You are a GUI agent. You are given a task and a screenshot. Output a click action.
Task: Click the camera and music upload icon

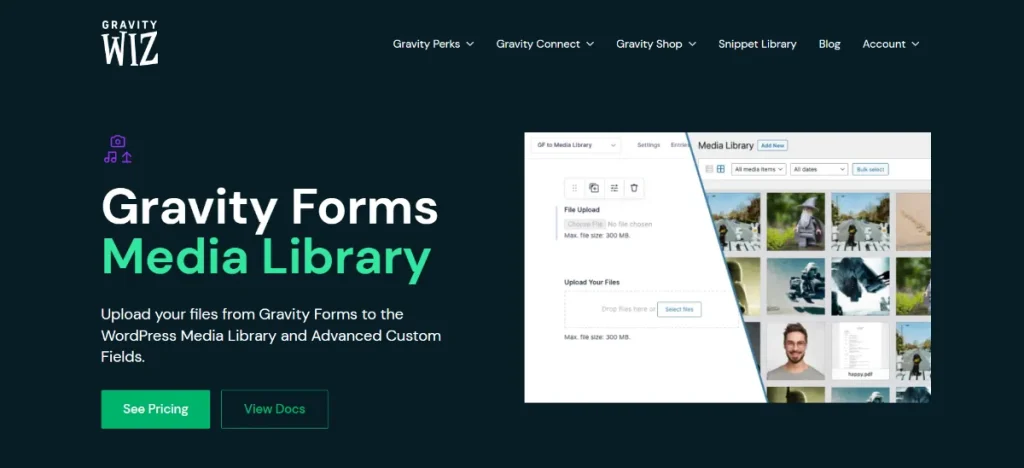118,149
